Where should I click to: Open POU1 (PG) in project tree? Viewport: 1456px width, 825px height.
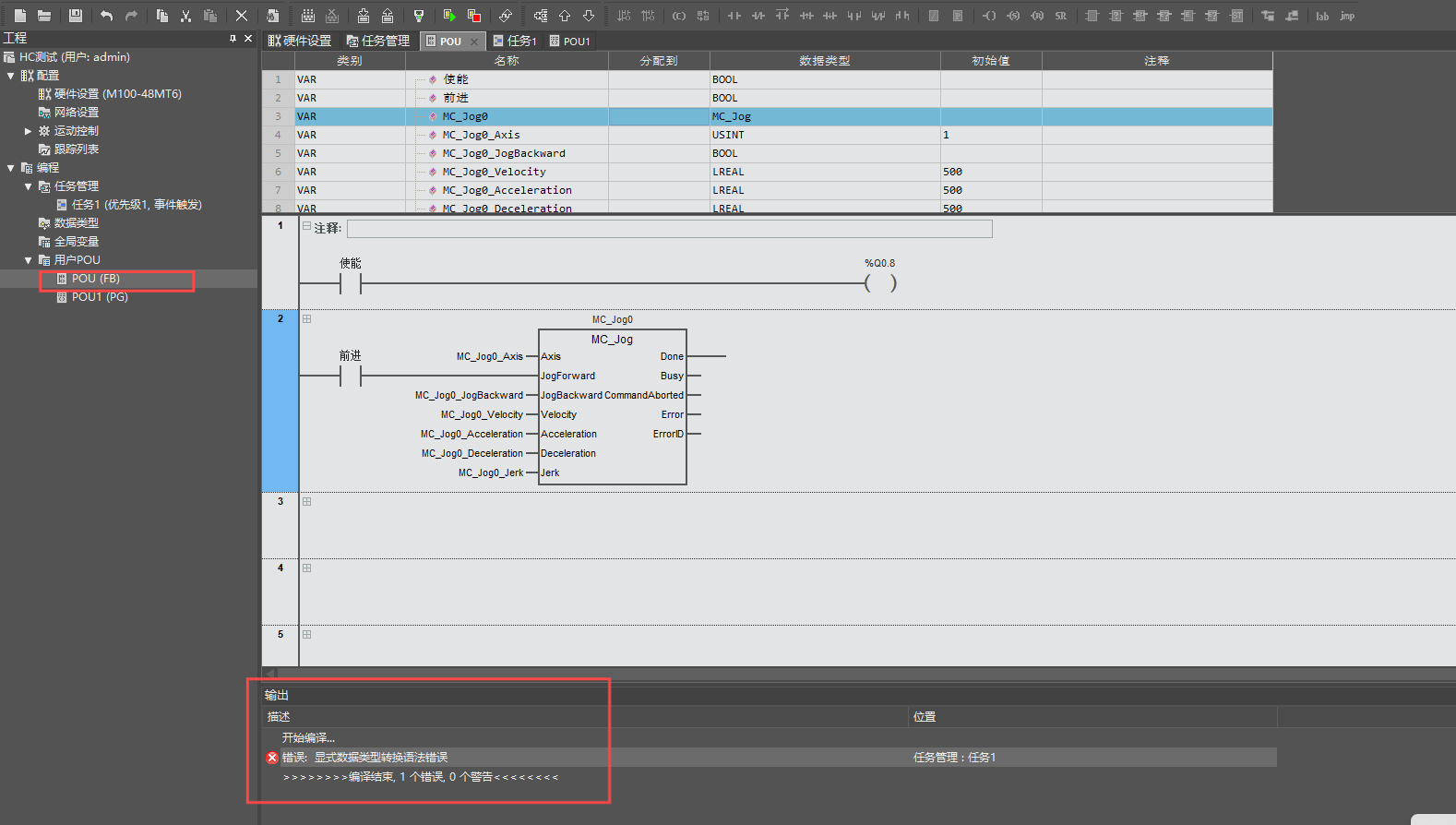point(99,297)
